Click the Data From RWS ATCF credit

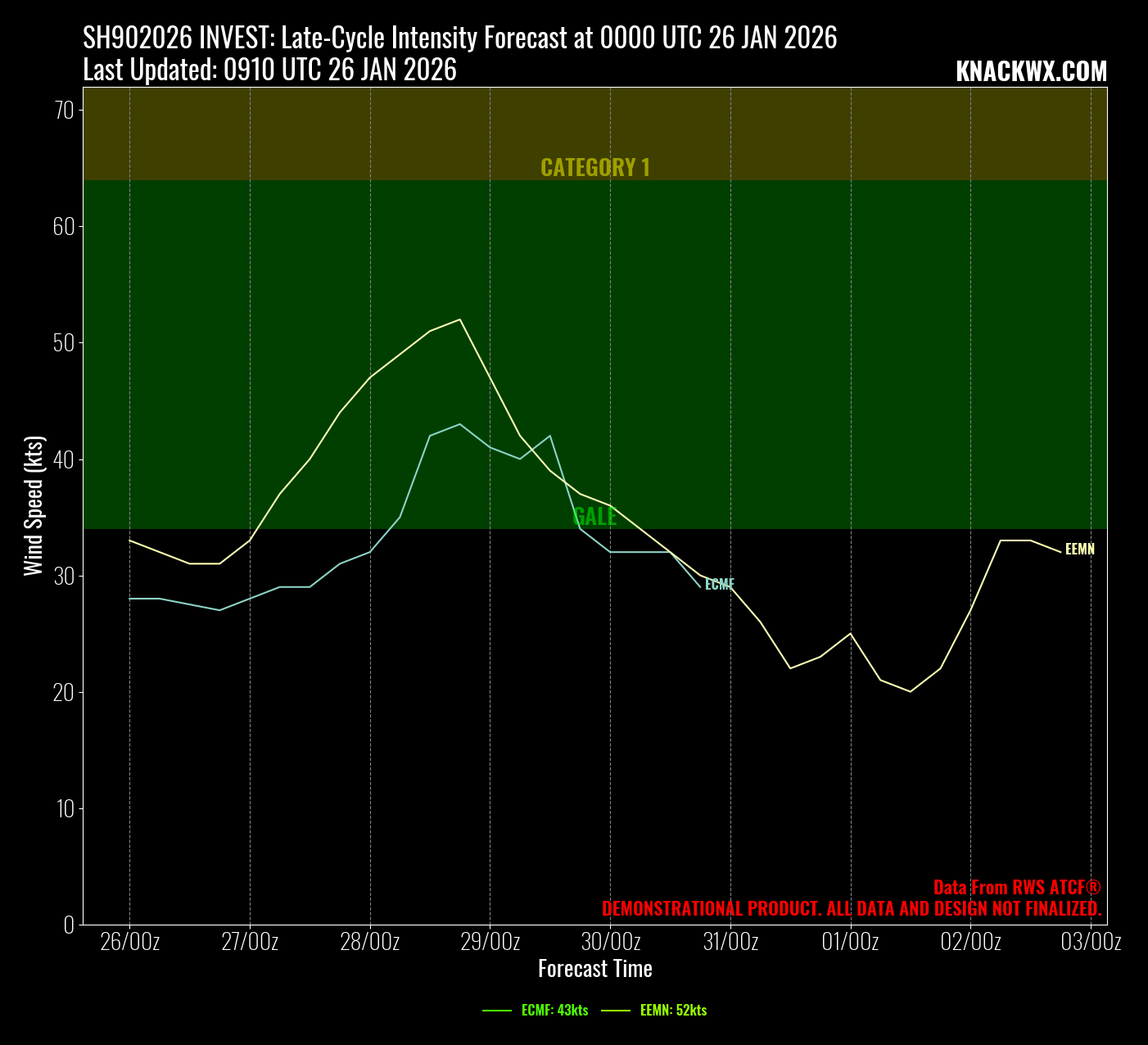[x=1017, y=888]
